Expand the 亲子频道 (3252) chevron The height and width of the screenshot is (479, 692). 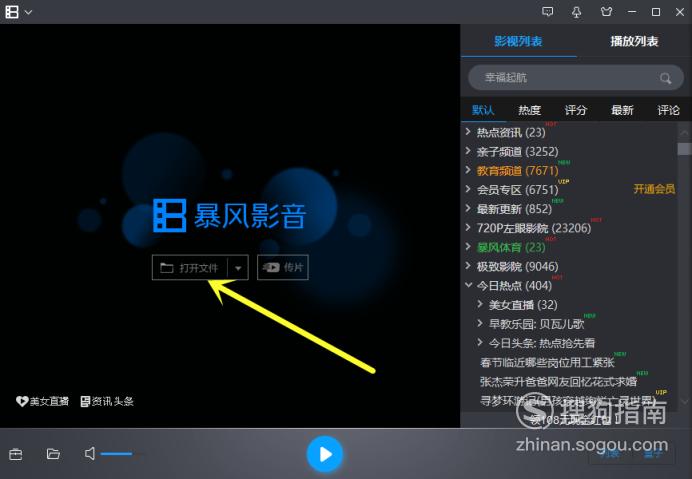click(468, 151)
